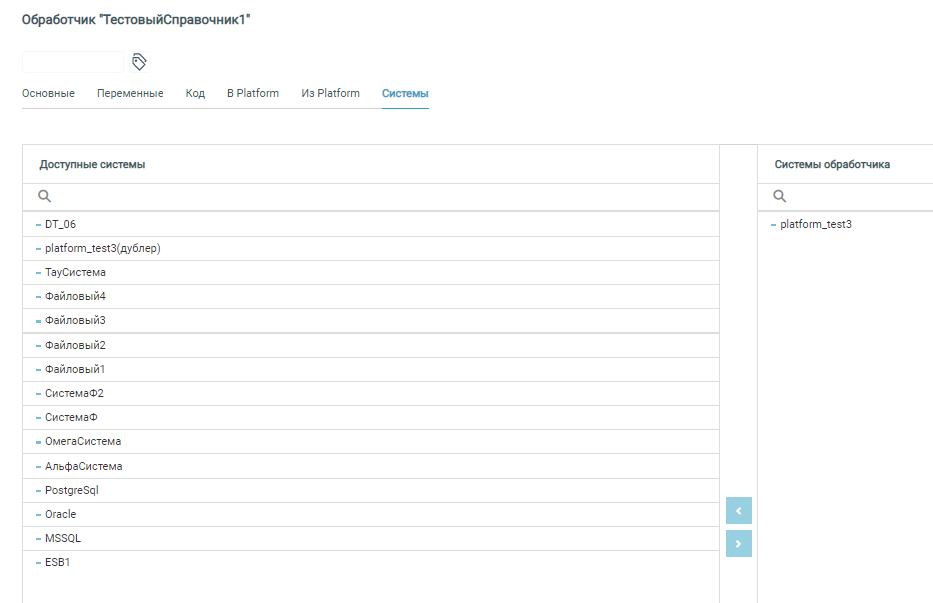The image size is (933, 603).
Task: Click search magnifier in handler systems
Action: 780,197
